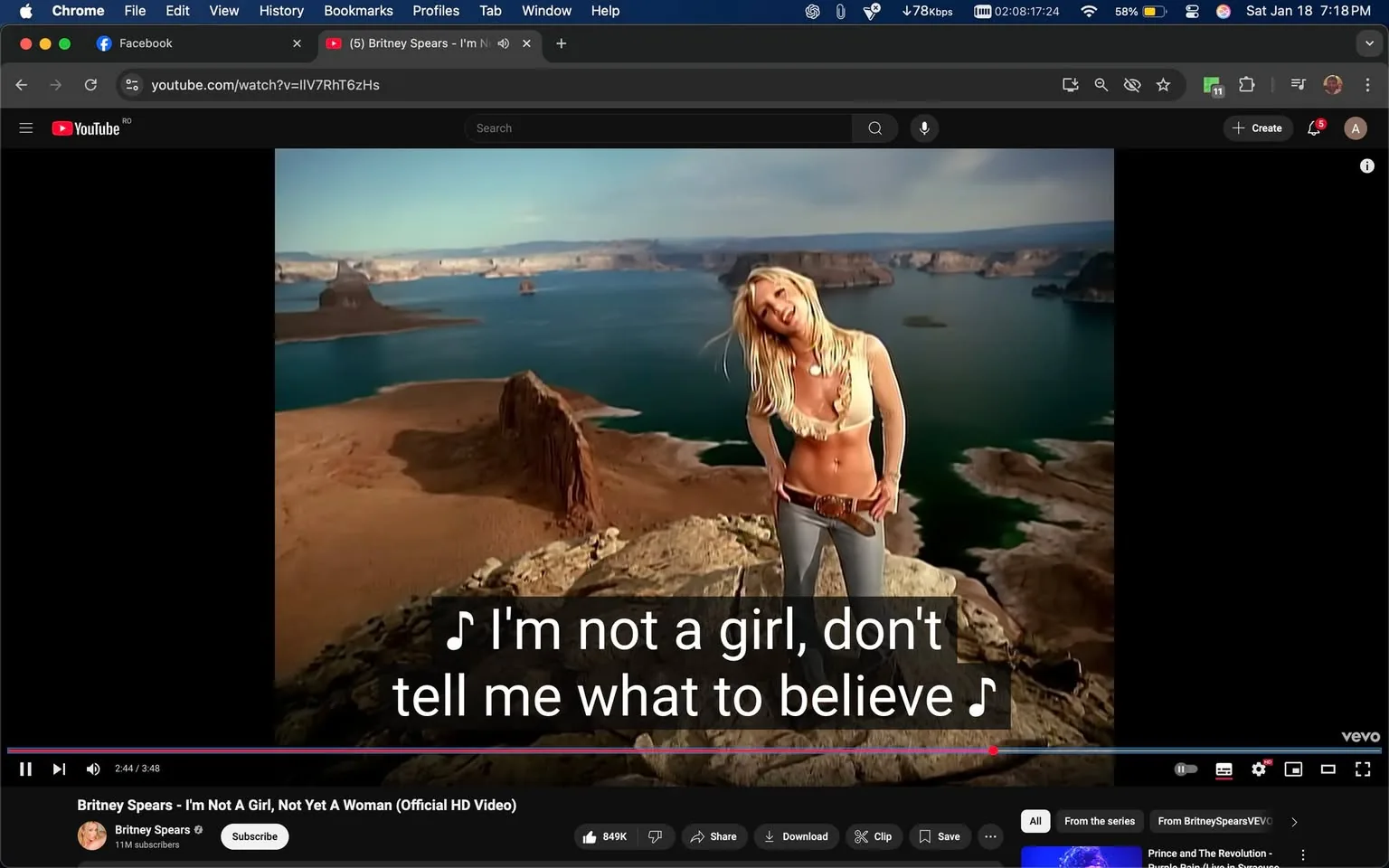
Task: Enable the miniplayer mode
Action: pyautogui.click(x=1293, y=769)
